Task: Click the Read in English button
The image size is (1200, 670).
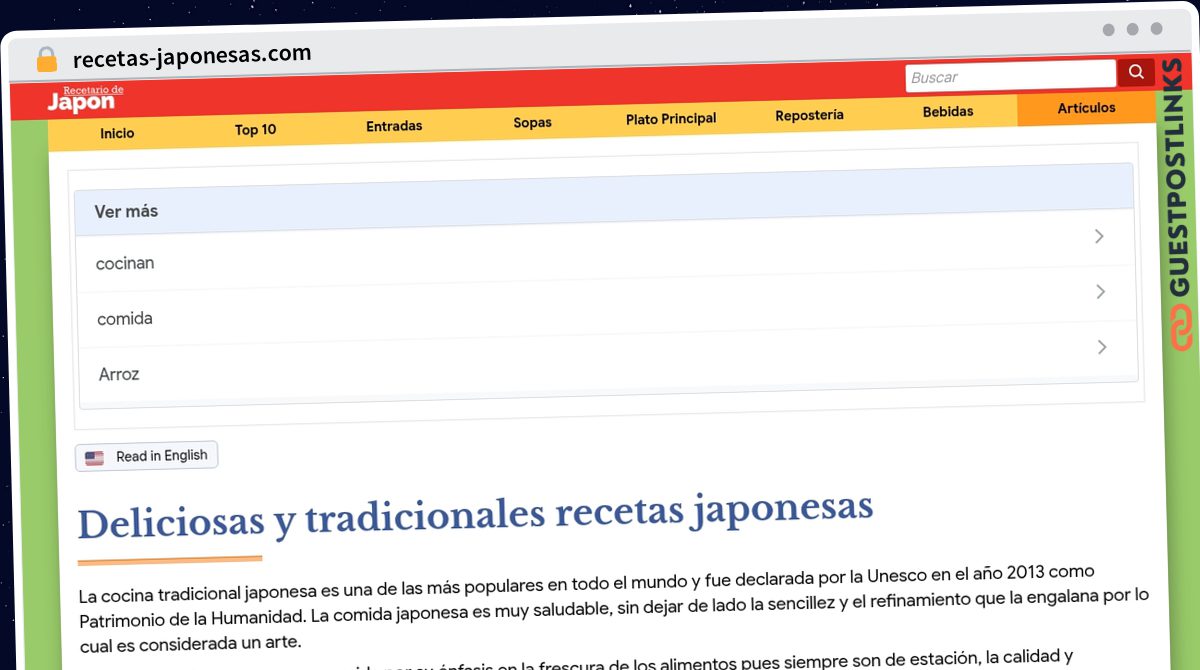Action: (x=147, y=456)
